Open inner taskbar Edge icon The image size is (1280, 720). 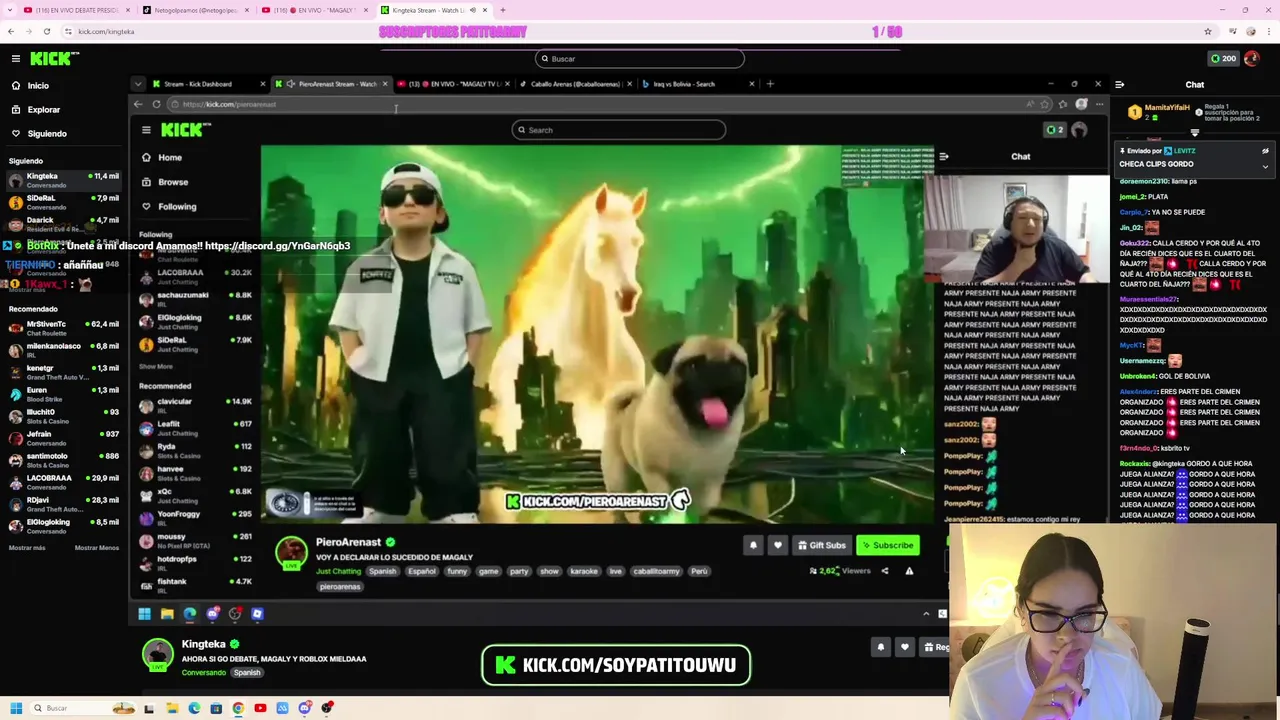click(190, 614)
